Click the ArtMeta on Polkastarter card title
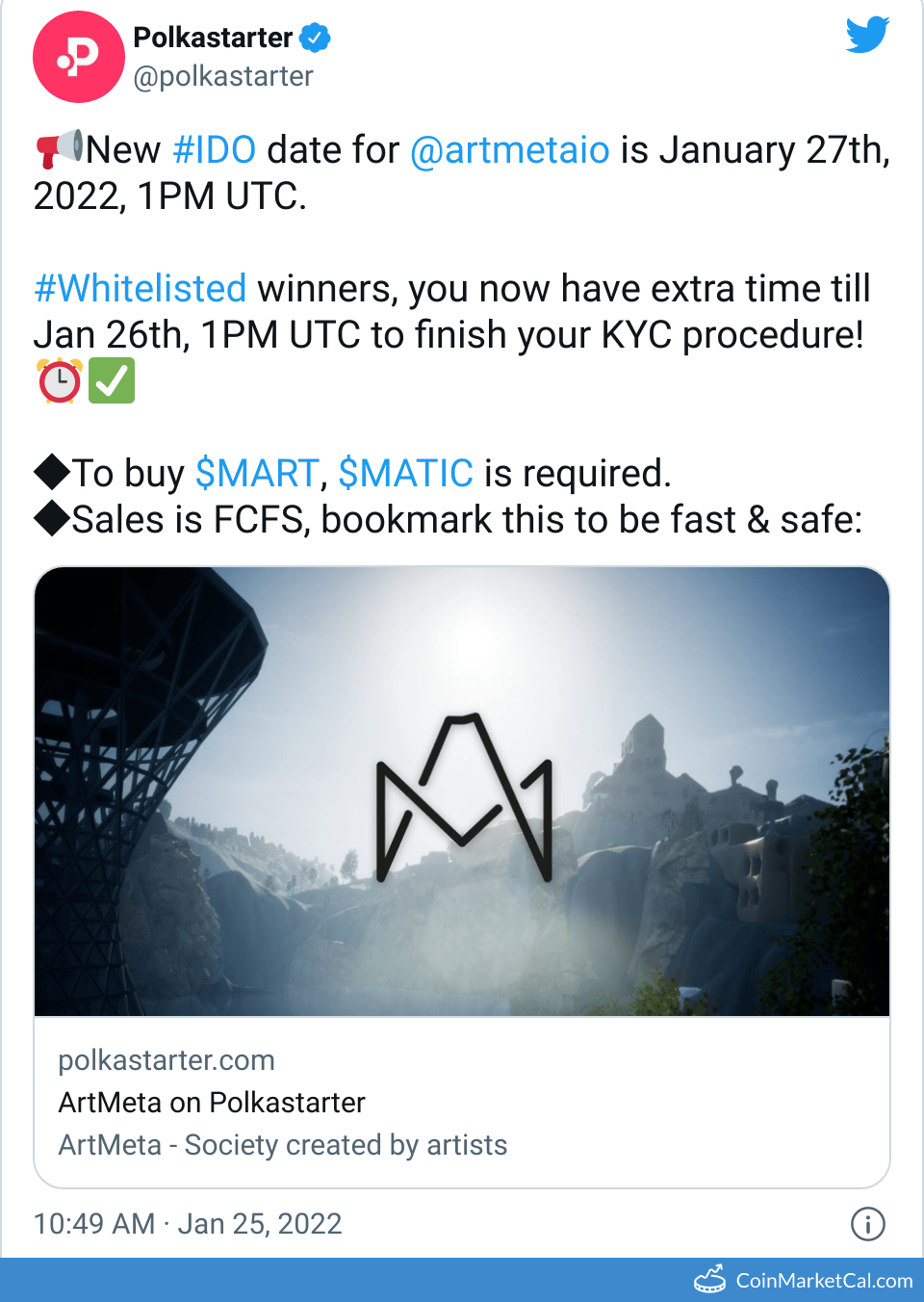 pos(212,1103)
